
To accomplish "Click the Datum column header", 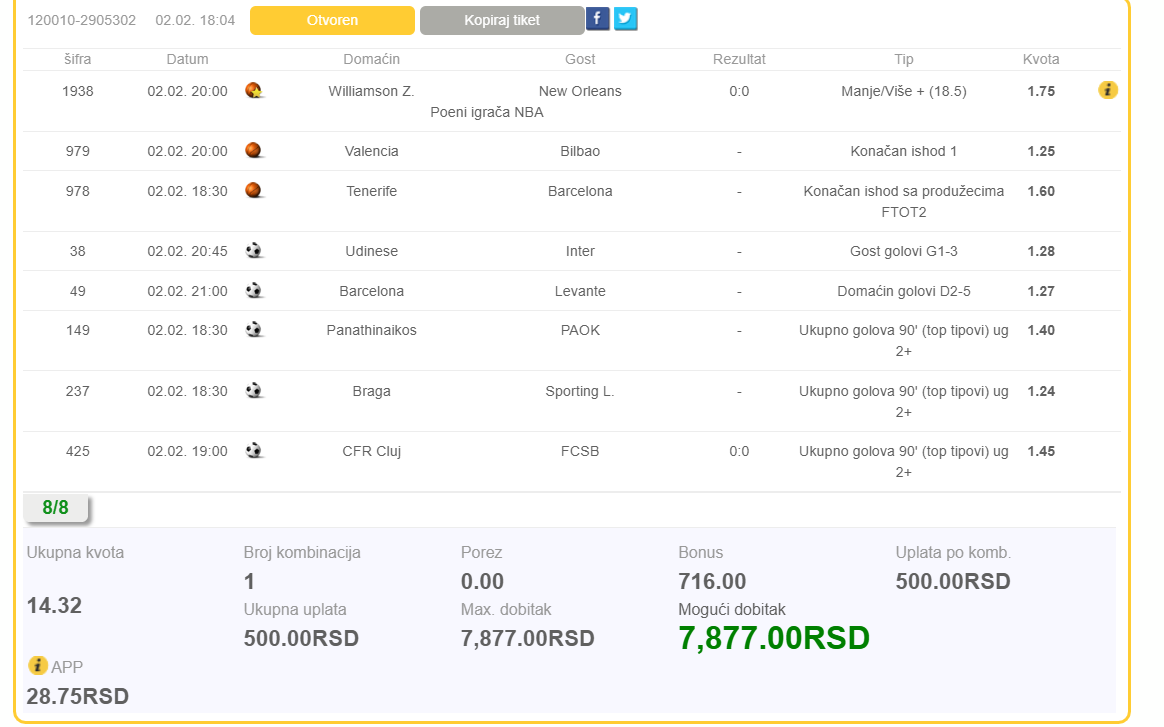I will 187,59.
